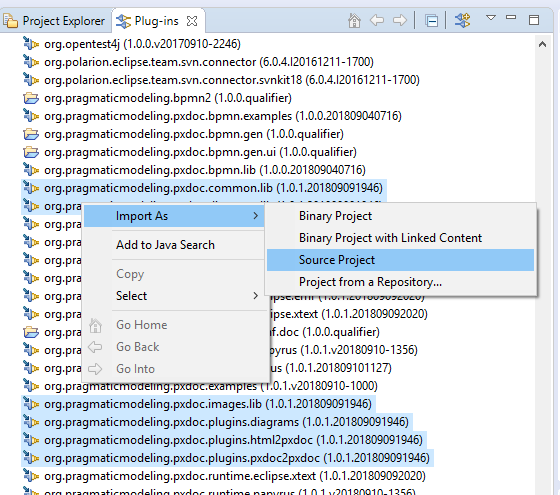560x495 pixels.
Task: Click the scrollbar up arrow
Action: (542, 44)
